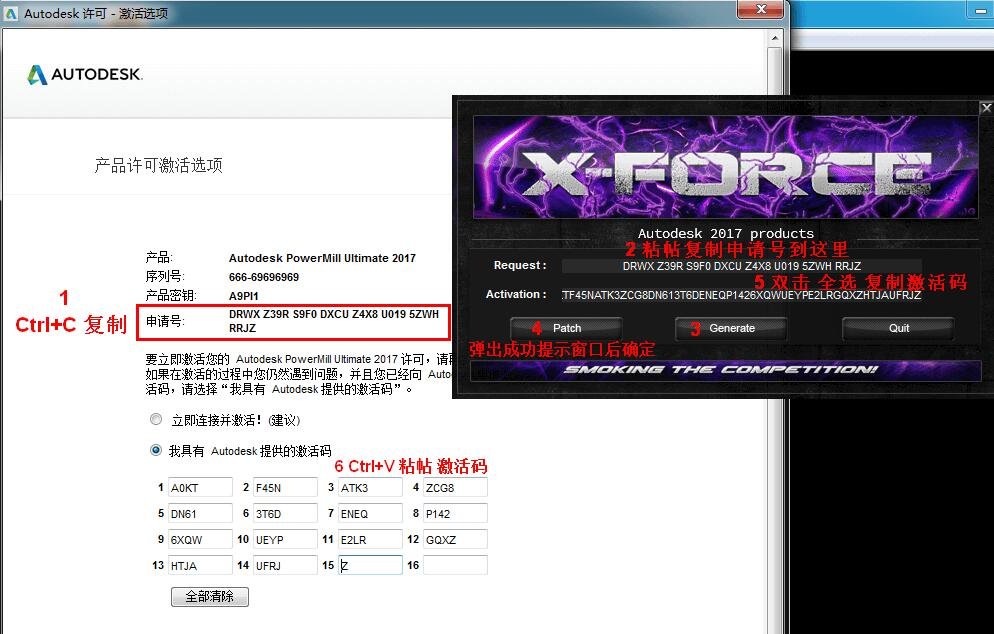Click activation code box 9 containing 6XQW

tap(200, 540)
